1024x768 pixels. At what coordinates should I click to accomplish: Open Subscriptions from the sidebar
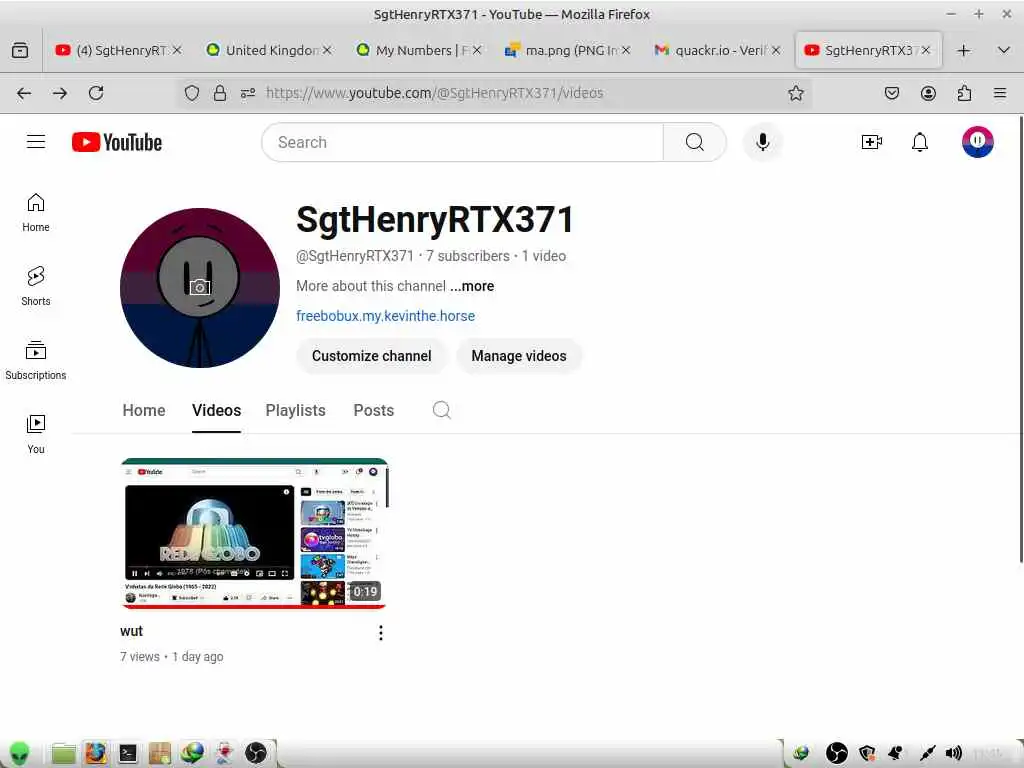coord(36,360)
